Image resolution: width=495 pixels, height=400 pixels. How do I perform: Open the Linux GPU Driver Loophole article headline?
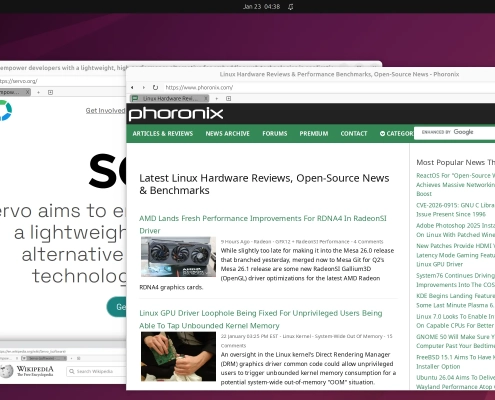click(x=261, y=319)
